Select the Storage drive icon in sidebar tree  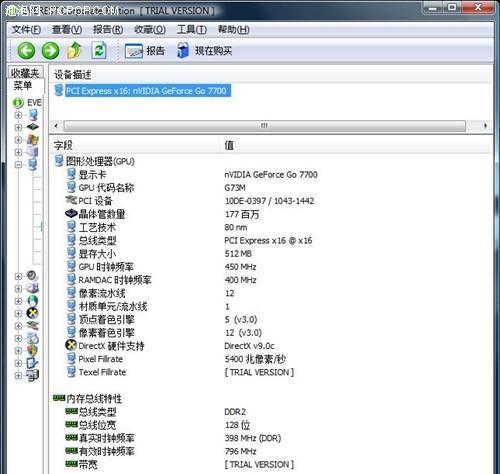(x=33, y=288)
